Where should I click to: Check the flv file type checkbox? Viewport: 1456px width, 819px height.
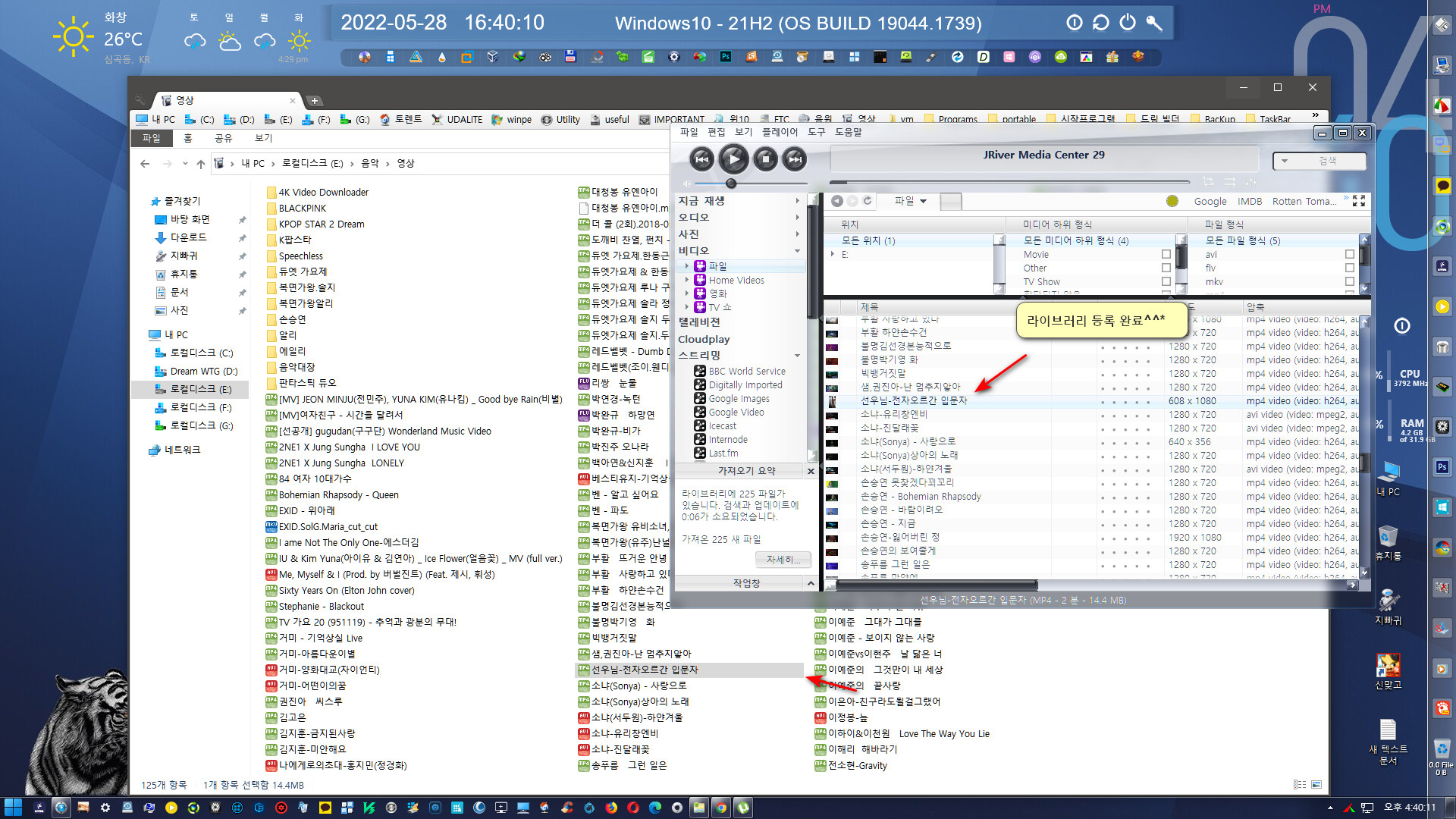[1349, 268]
